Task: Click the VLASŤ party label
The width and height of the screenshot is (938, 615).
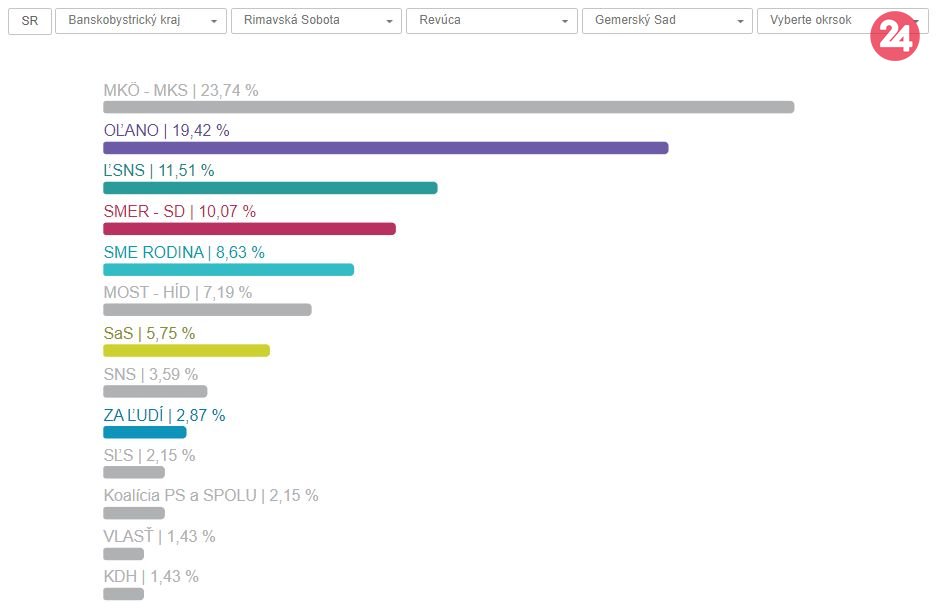Action: pos(159,536)
